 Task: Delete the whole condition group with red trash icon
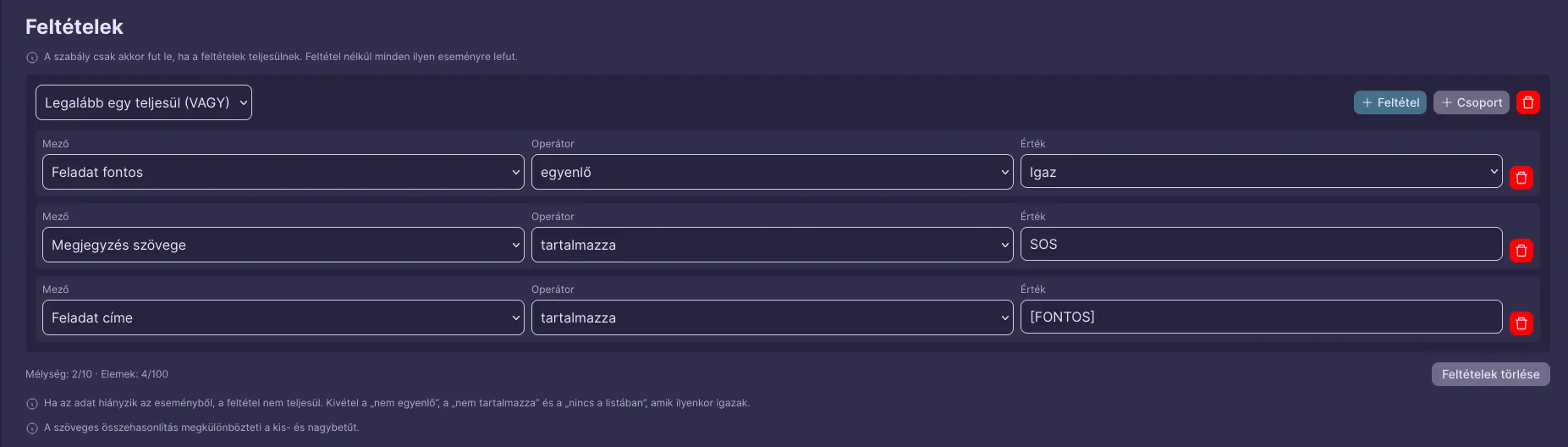point(1527,102)
